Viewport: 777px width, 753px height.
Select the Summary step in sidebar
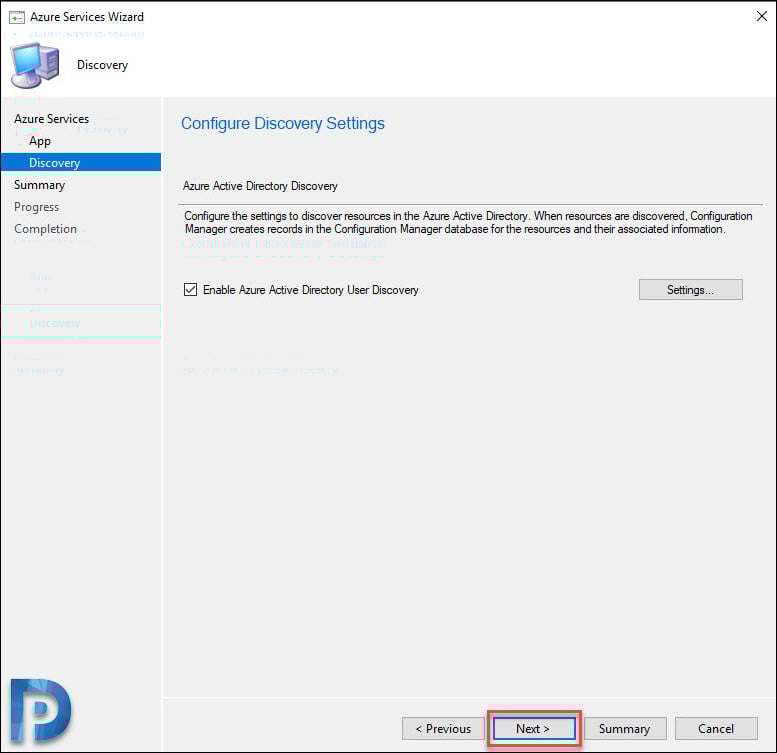click(x=39, y=185)
